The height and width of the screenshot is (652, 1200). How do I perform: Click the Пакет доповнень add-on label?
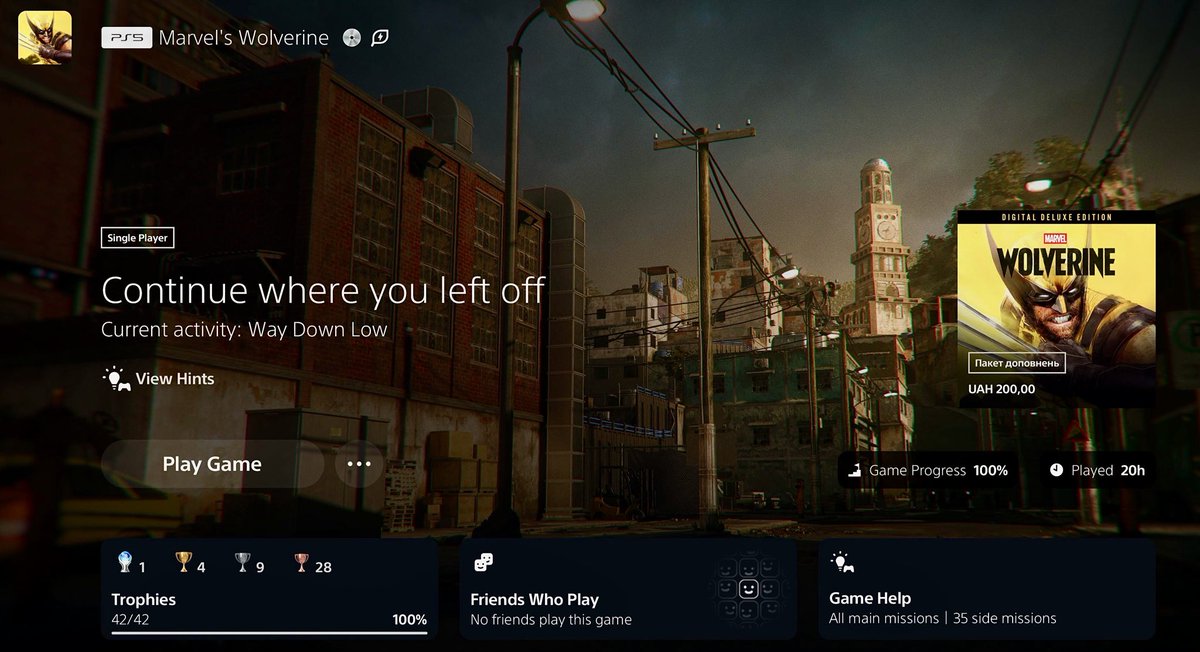1017,363
